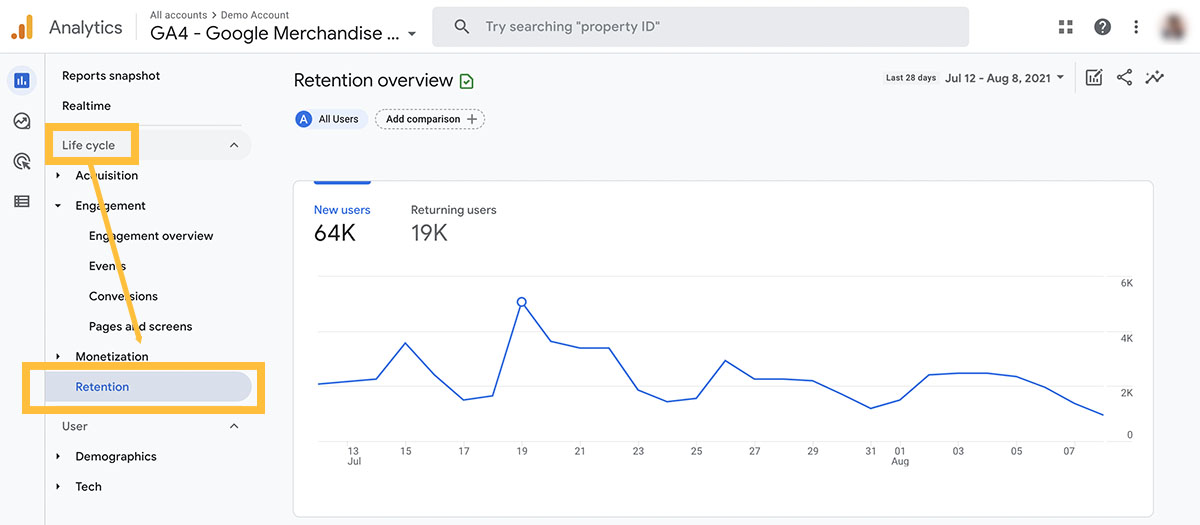Expand the Demographics tree arrow
Image resolution: width=1200 pixels, height=525 pixels.
[x=58, y=457]
